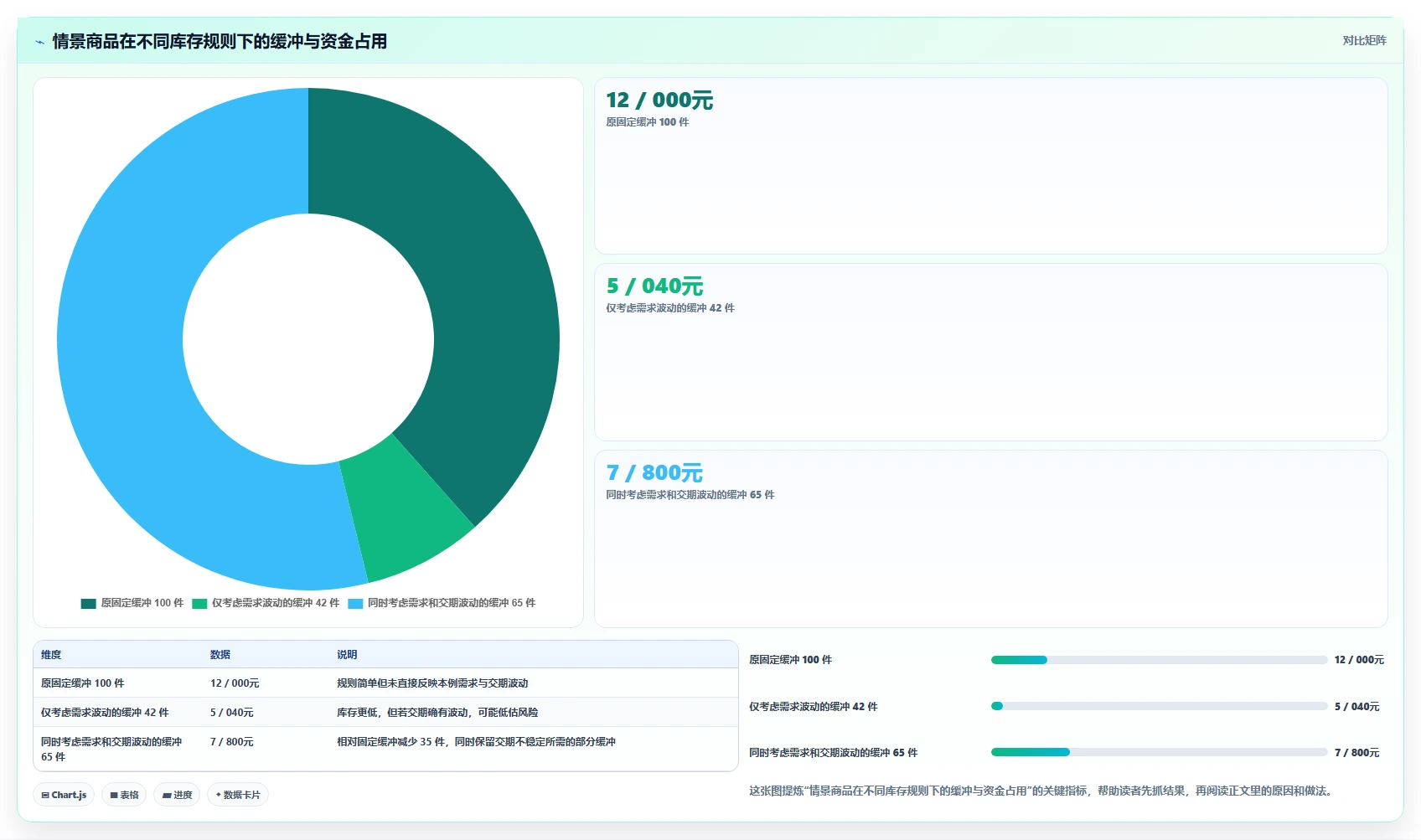Open the 7 / 800元 data card
Viewport: 1421px width, 840px height.
(990, 539)
